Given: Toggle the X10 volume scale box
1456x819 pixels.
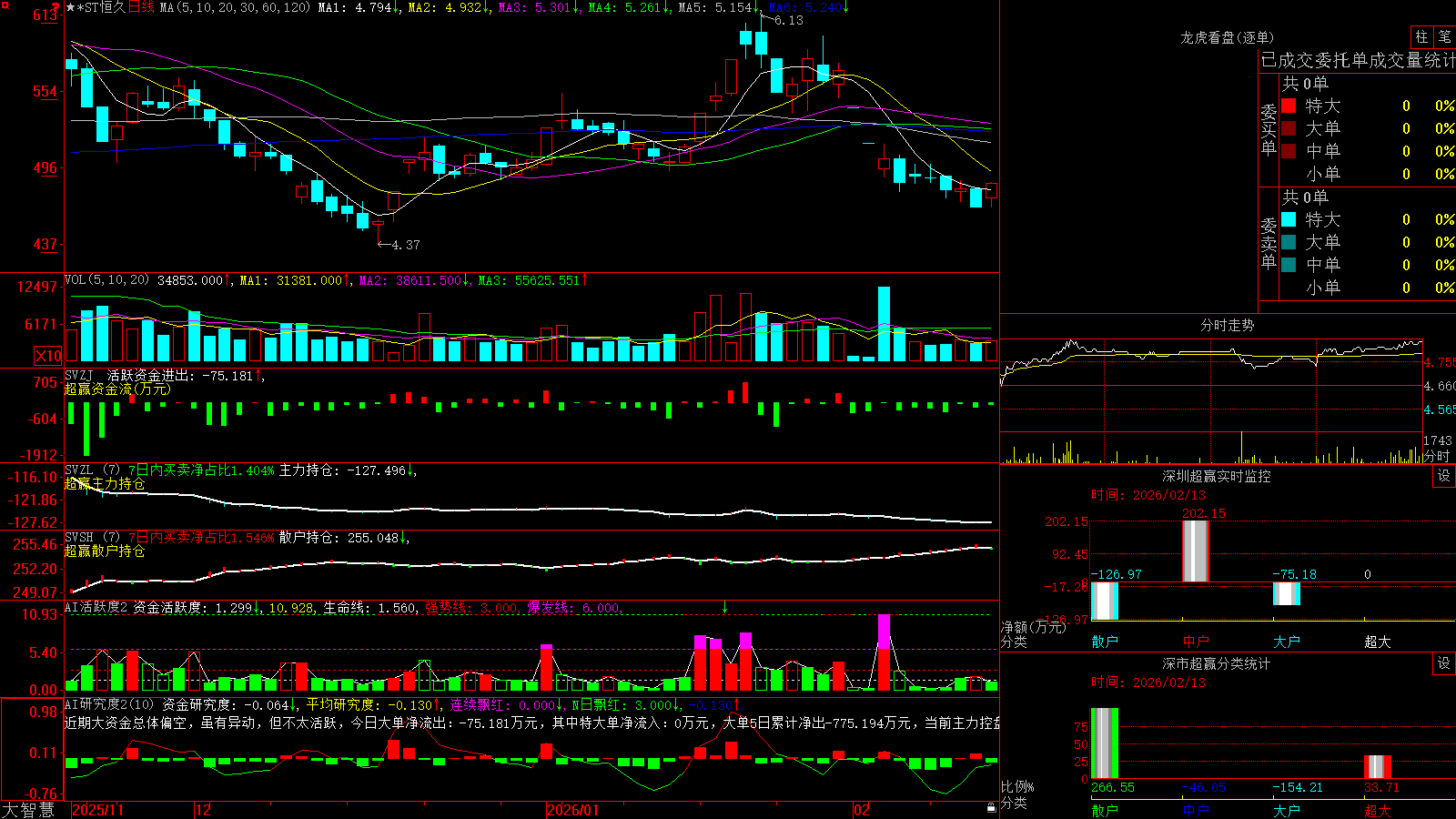Looking at the screenshot, I should tap(48, 356).
